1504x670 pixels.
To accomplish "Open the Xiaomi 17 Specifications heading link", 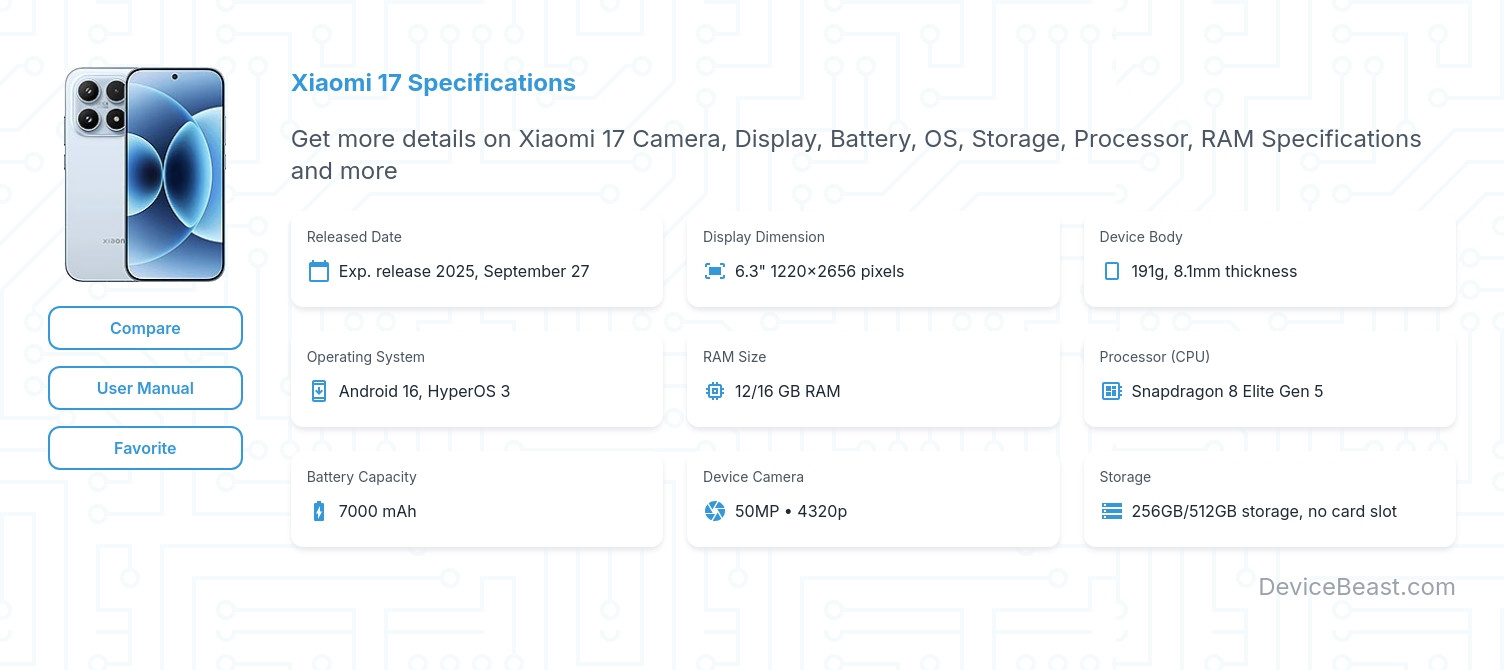I will (x=433, y=83).
